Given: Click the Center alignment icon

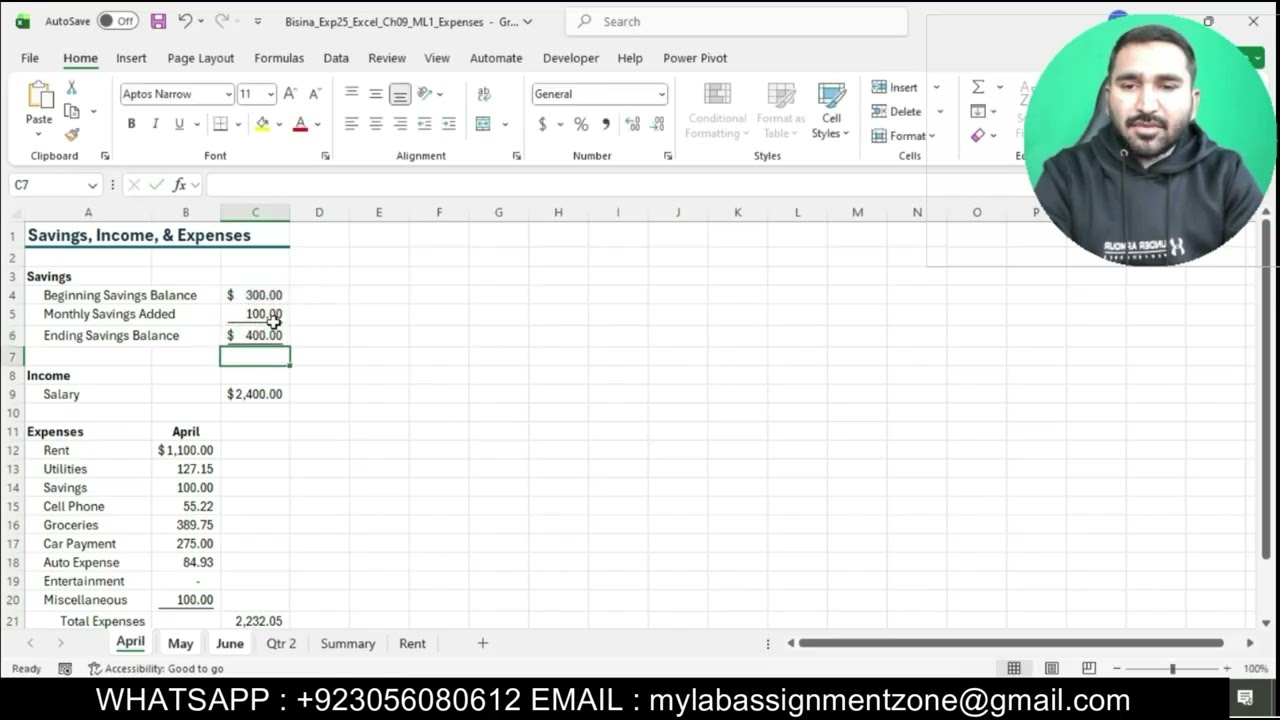Looking at the screenshot, I should click(x=375, y=124).
